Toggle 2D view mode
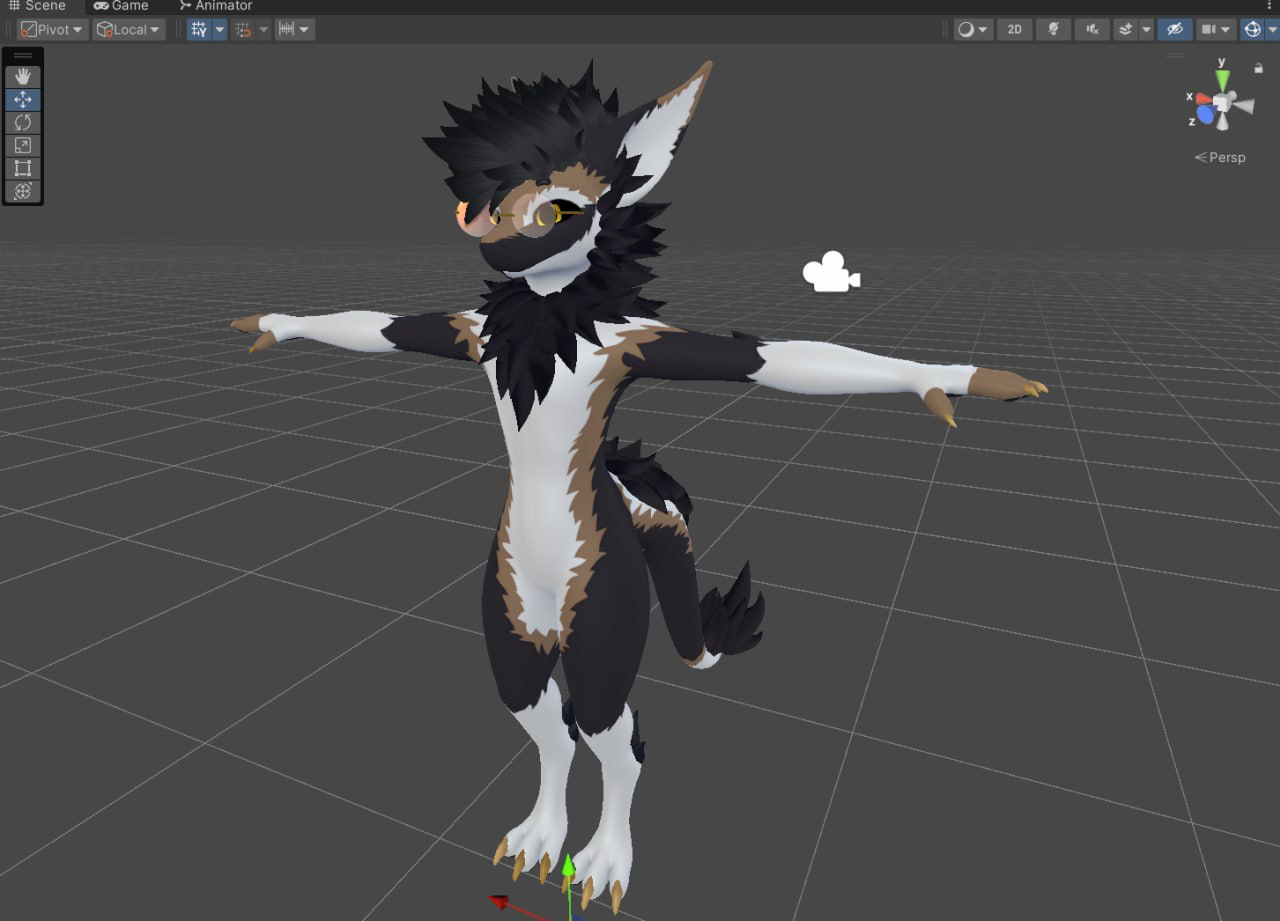This screenshot has width=1280, height=921. tap(1014, 29)
